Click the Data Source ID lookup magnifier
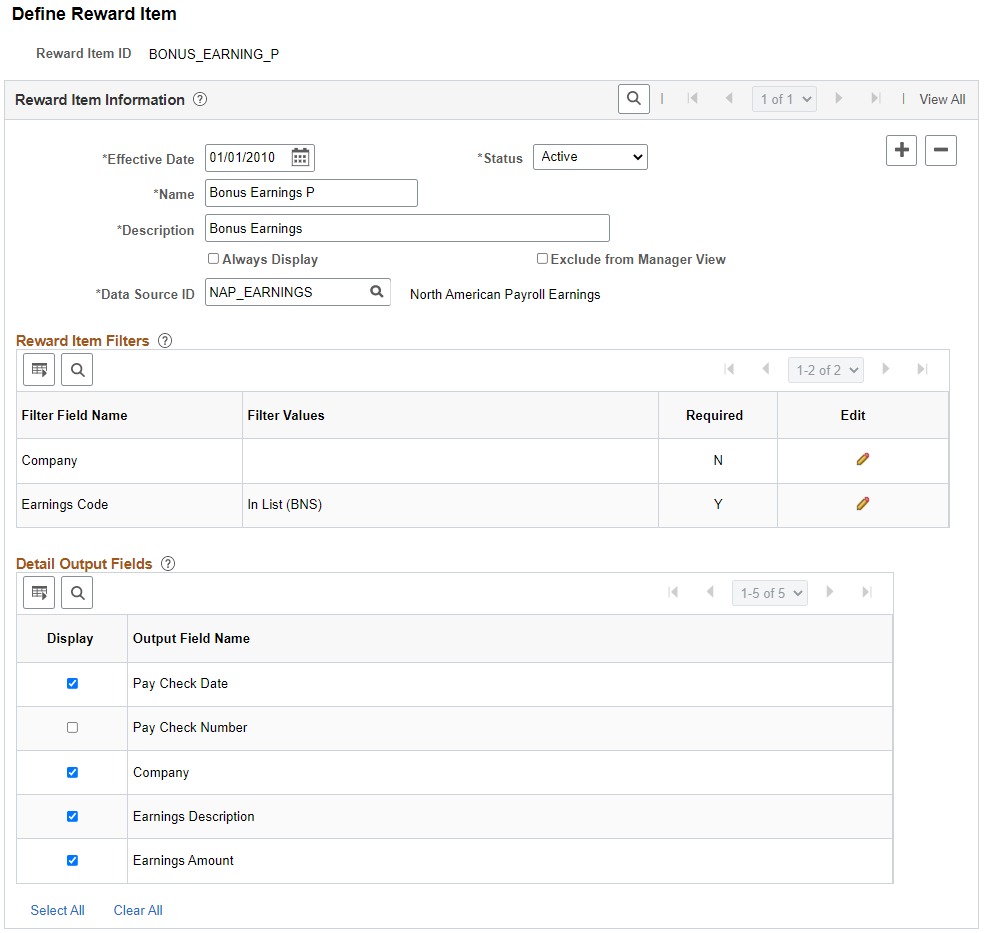984x933 pixels. 377,292
